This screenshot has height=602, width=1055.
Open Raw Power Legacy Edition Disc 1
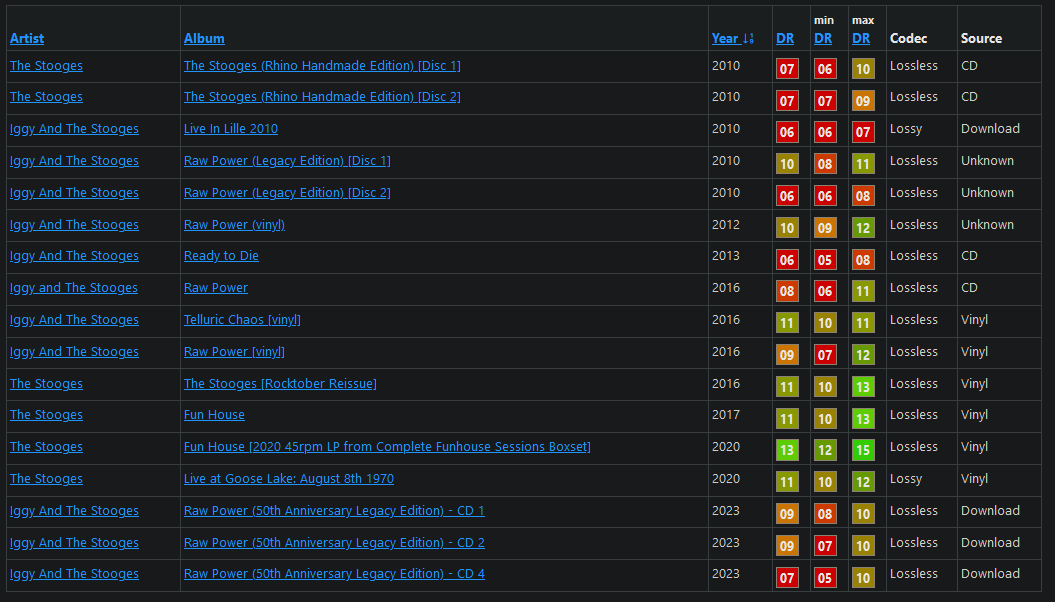pyautogui.click(x=287, y=161)
